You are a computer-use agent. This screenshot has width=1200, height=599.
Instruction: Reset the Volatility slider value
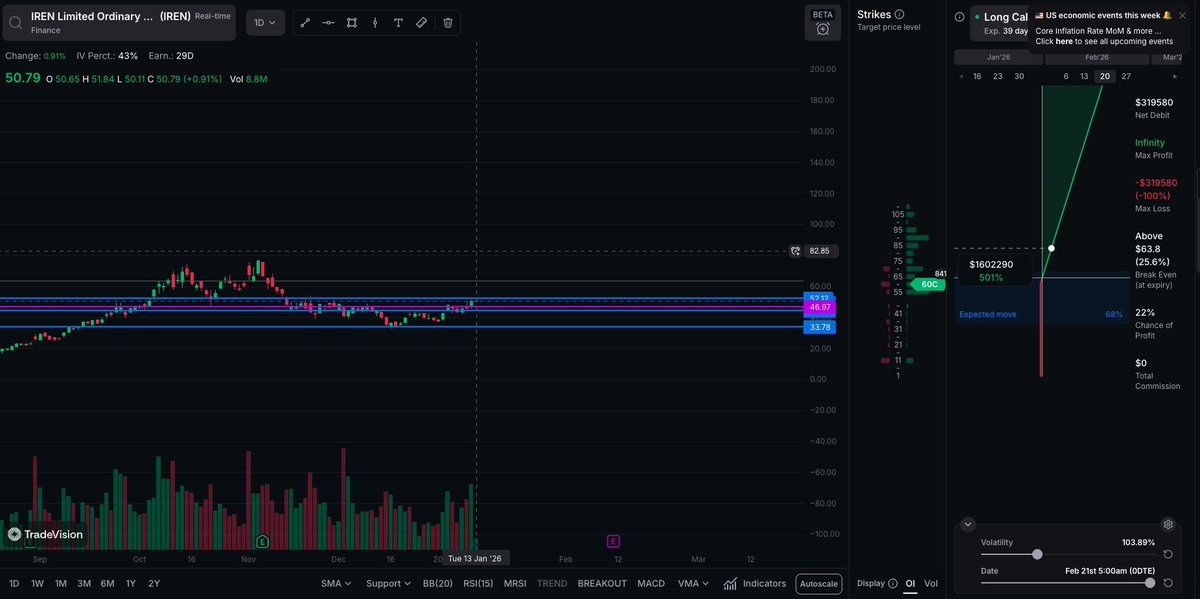point(1167,554)
